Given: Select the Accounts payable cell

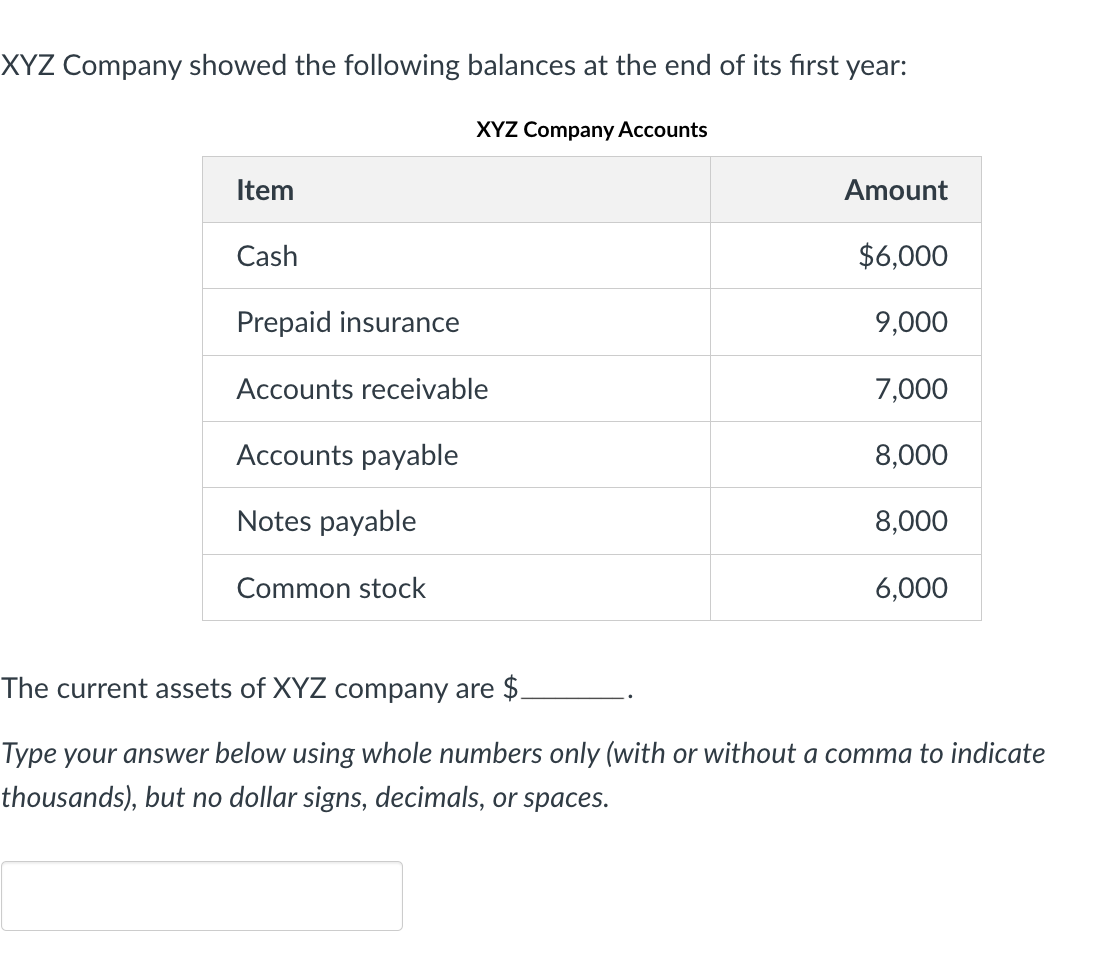Looking at the screenshot, I should coord(347,455).
